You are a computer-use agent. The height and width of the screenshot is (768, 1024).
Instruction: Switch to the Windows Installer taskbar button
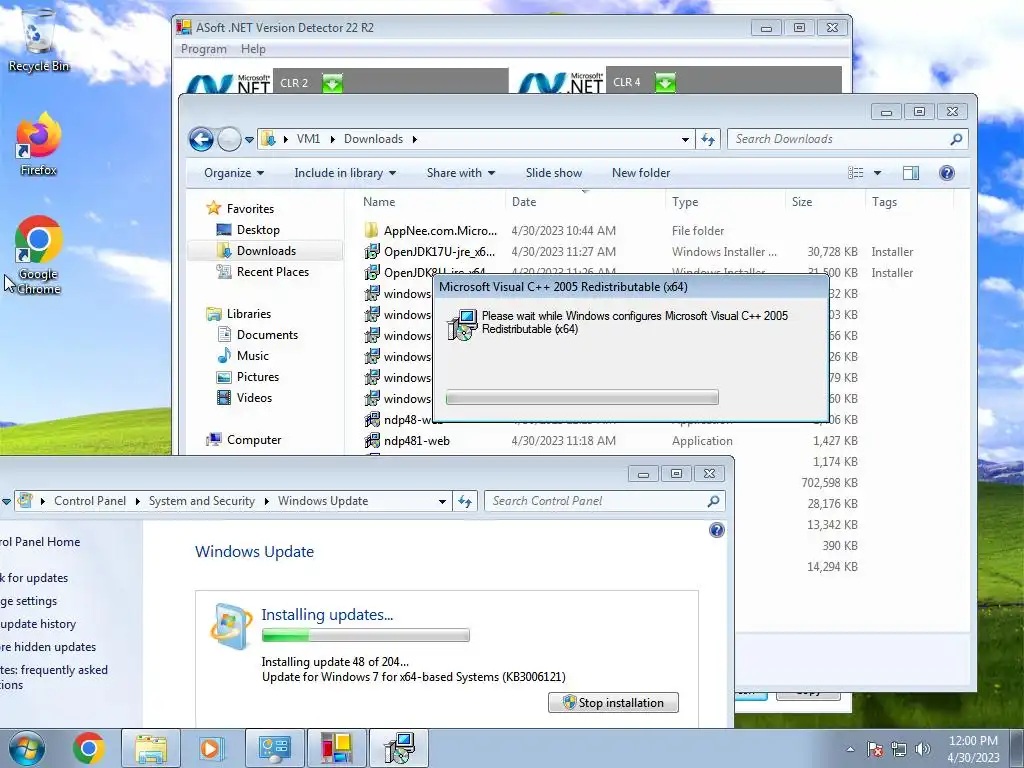[x=399, y=748]
